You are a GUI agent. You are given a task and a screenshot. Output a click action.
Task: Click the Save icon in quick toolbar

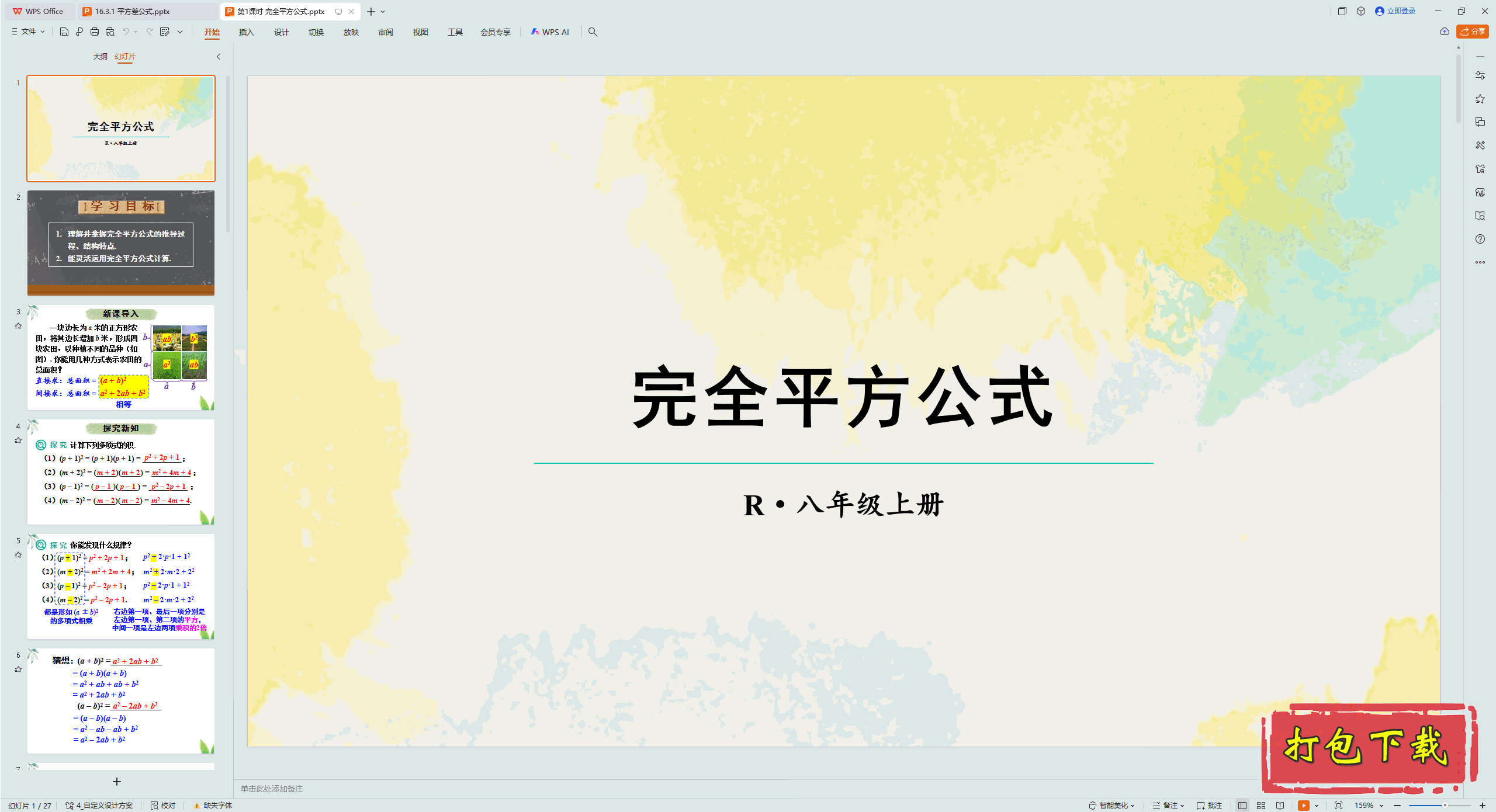[x=64, y=32]
